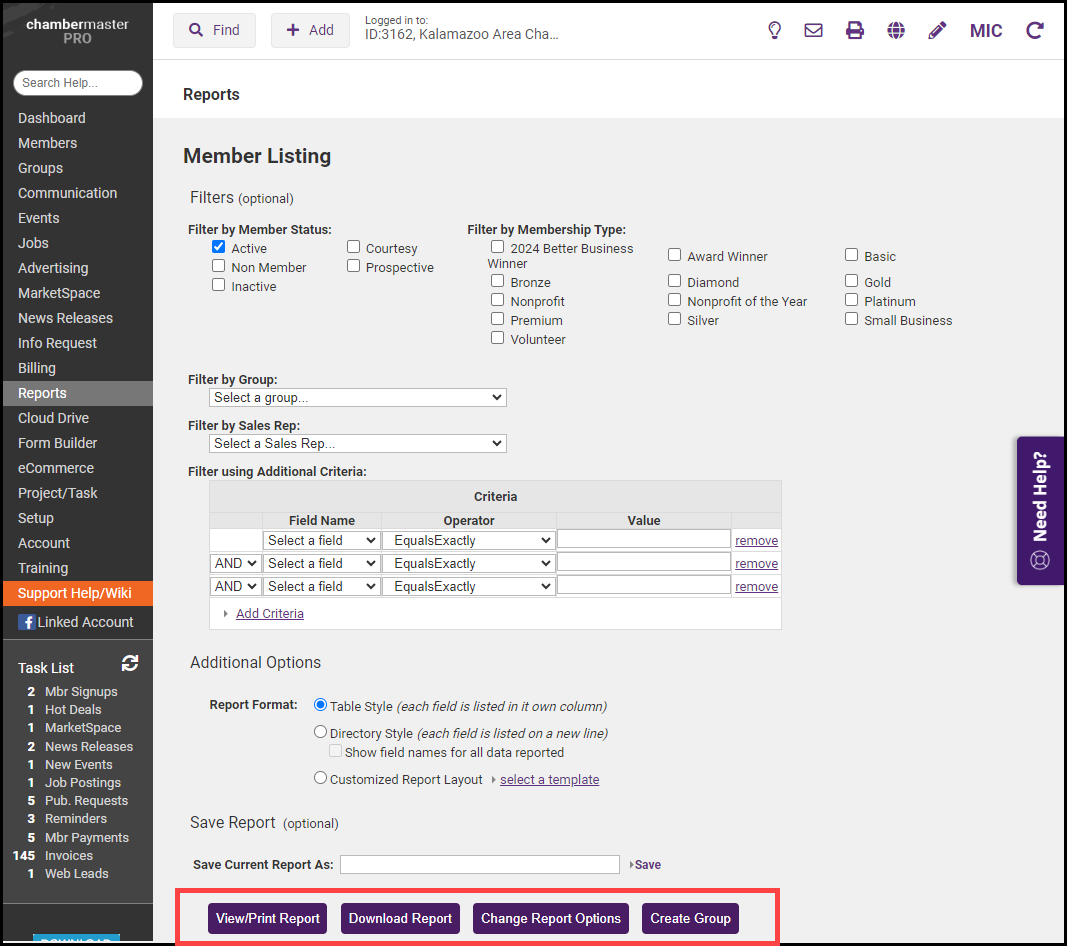The width and height of the screenshot is (1067, 946).
Task: Click the View/Print Report button
Action: [268, 918]
